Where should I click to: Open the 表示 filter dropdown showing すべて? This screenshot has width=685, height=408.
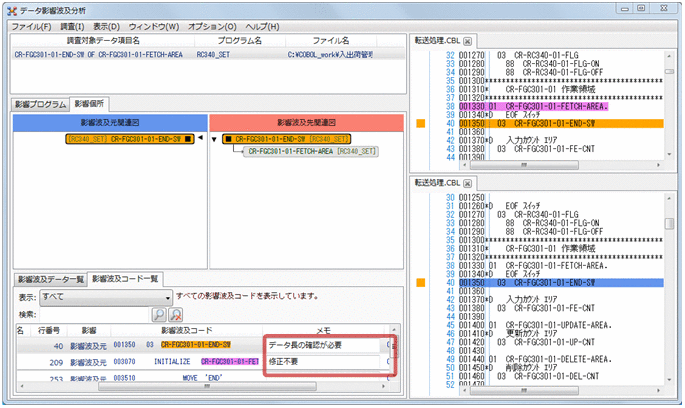coord(110,297)
